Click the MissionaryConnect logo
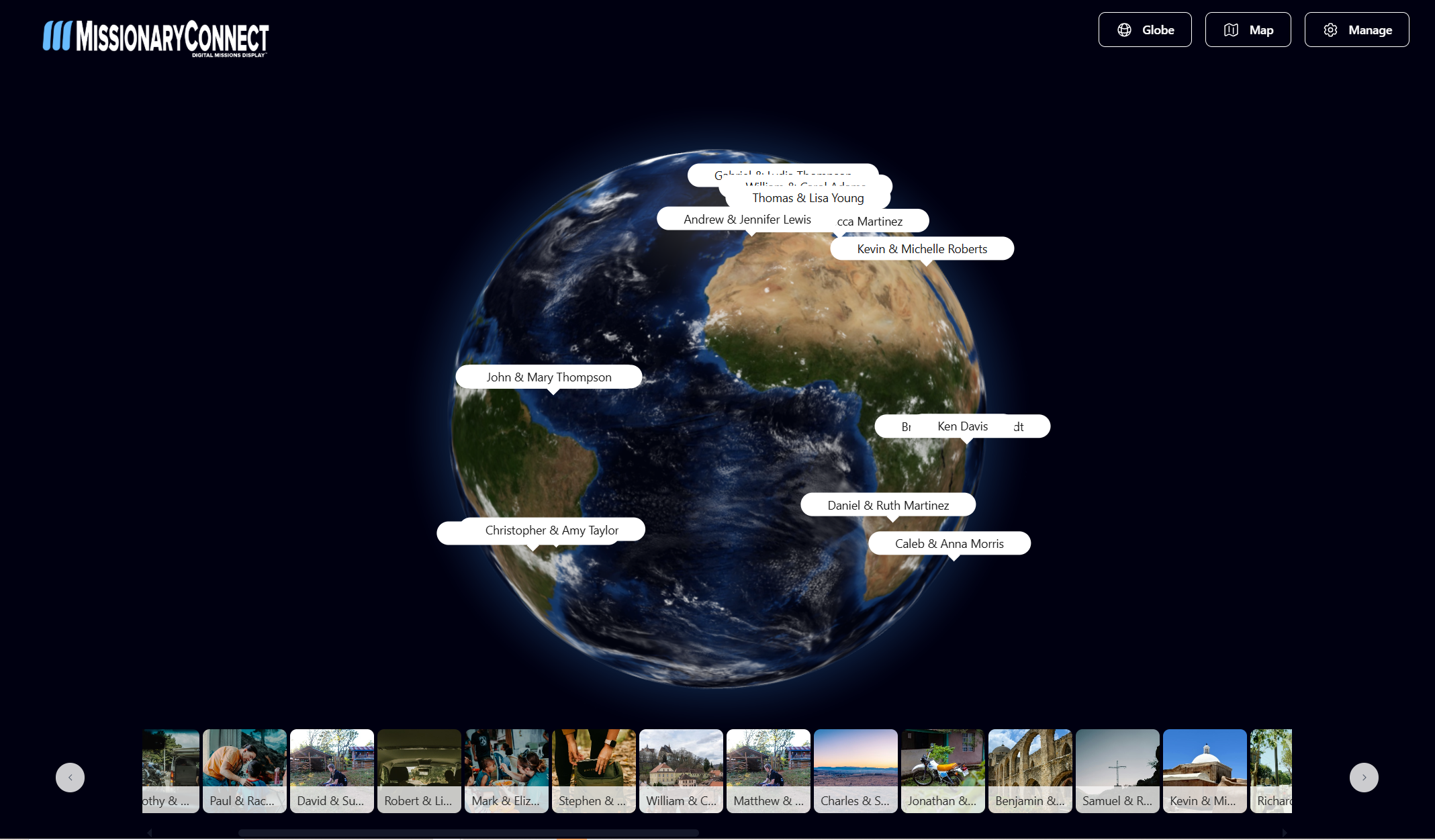 [x=155, y=38]
